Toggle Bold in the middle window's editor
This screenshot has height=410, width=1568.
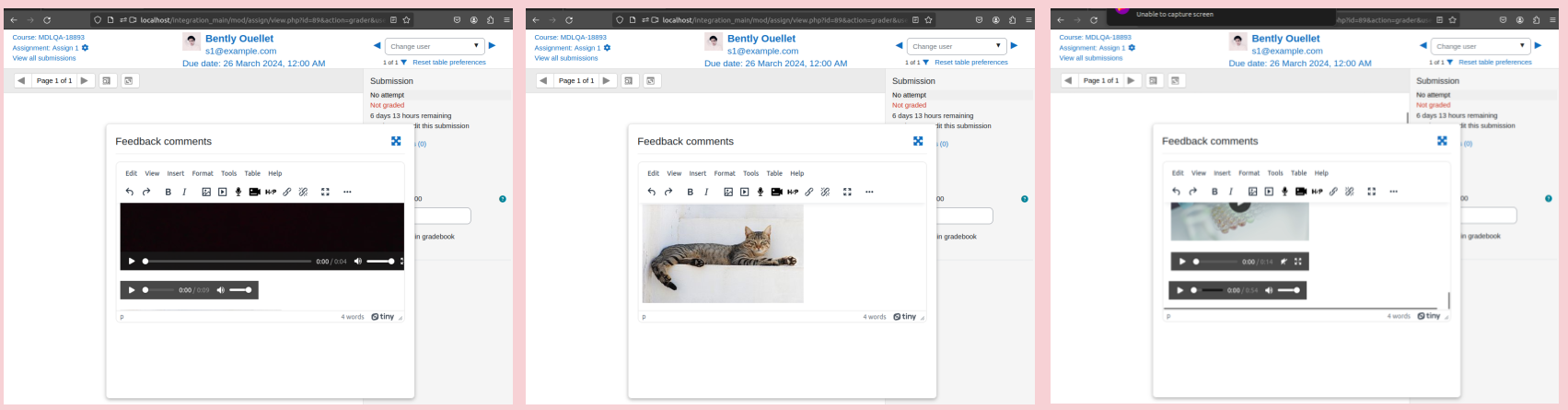coord(691,192)
